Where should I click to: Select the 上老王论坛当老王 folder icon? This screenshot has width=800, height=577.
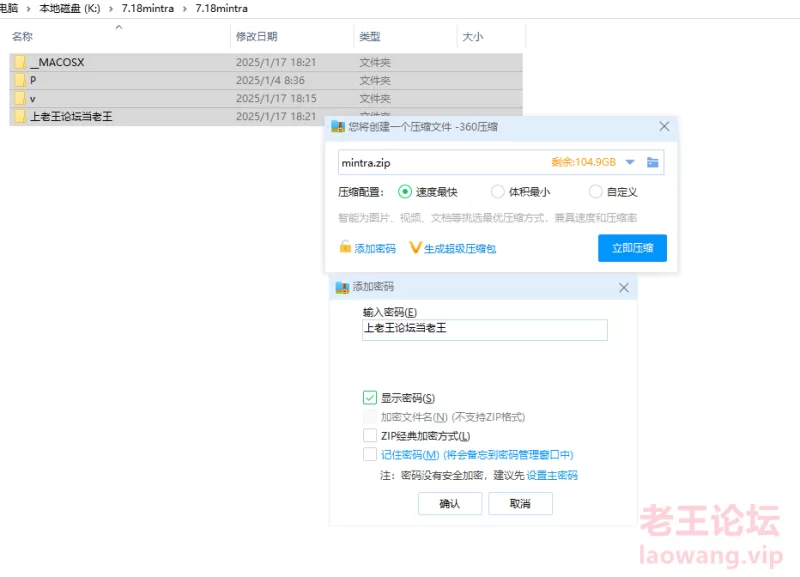19,116
